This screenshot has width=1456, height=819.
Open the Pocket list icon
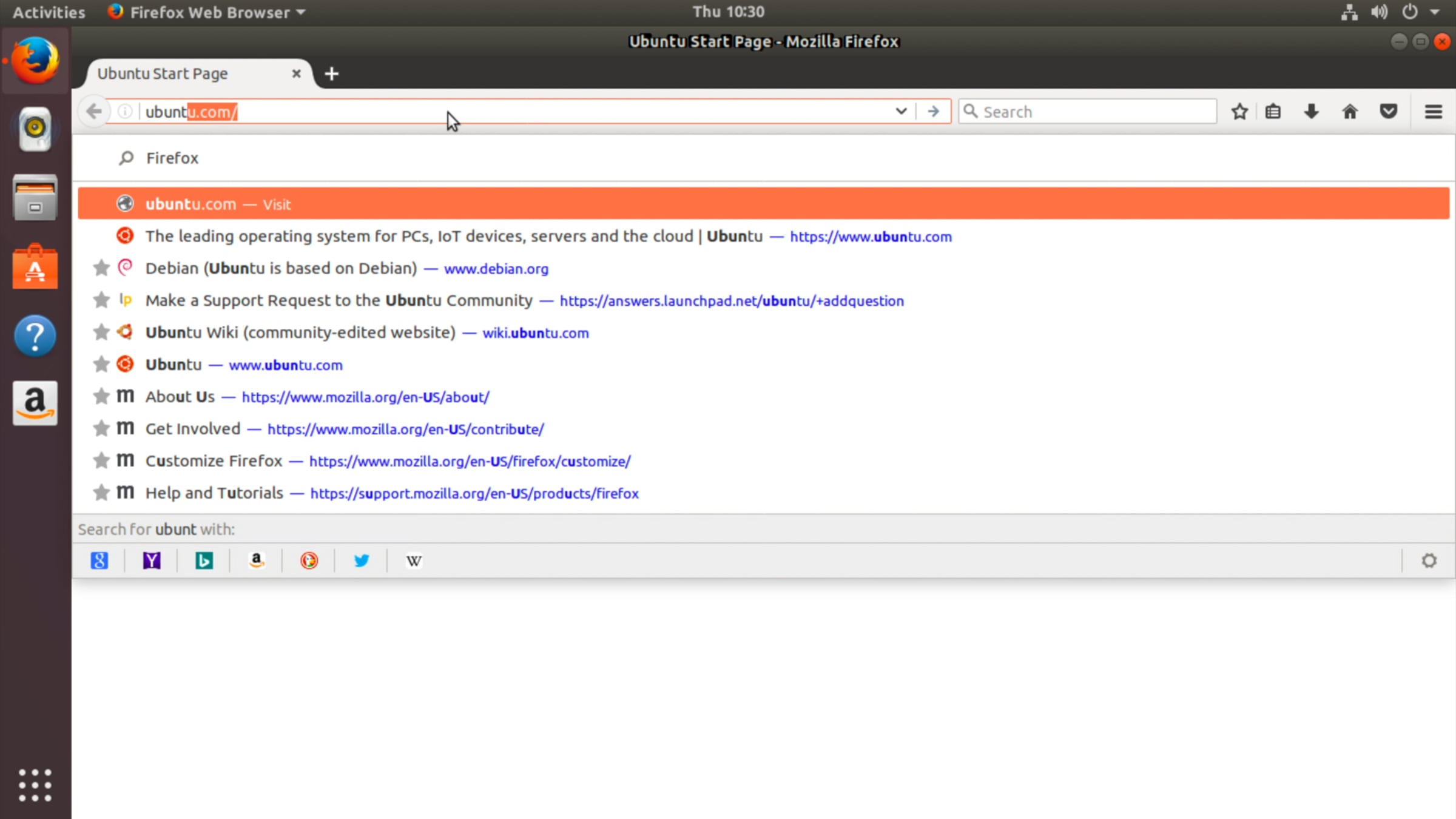1389,112
